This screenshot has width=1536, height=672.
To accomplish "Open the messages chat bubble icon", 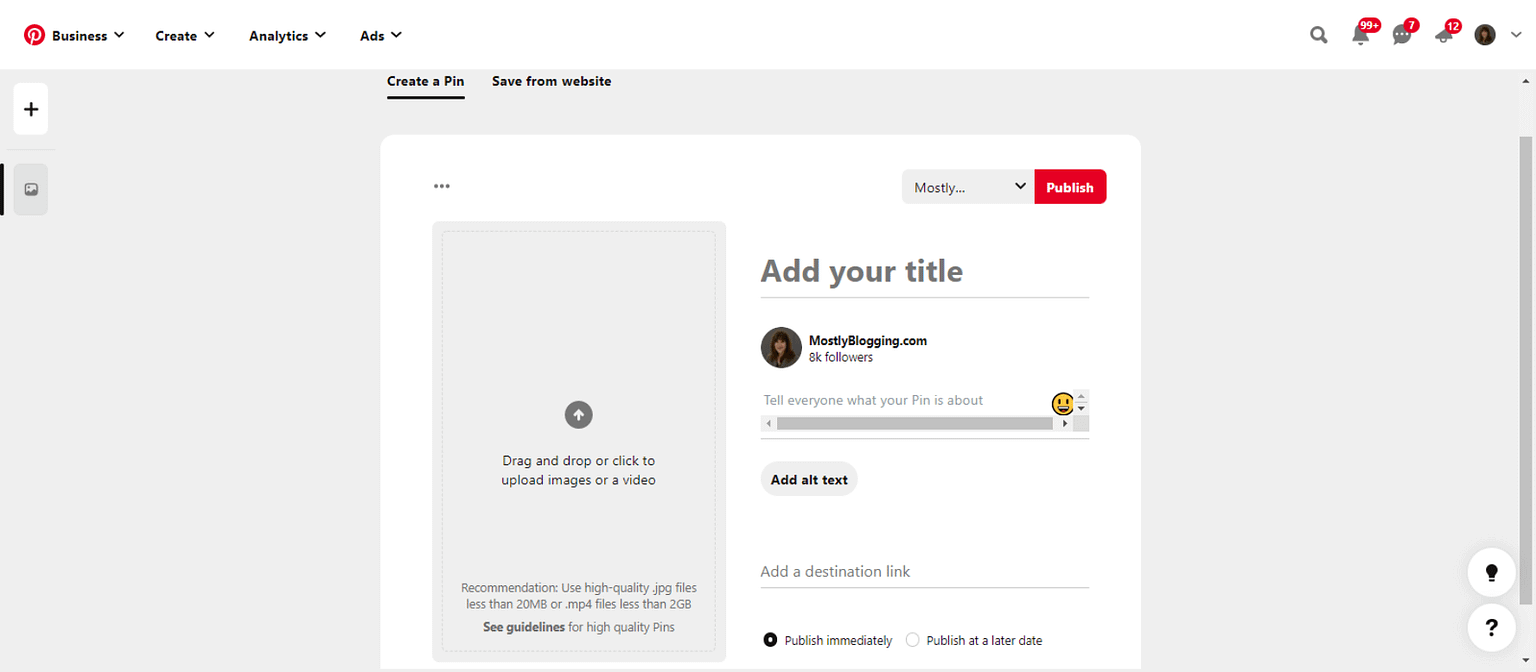I will (1401, 34).
